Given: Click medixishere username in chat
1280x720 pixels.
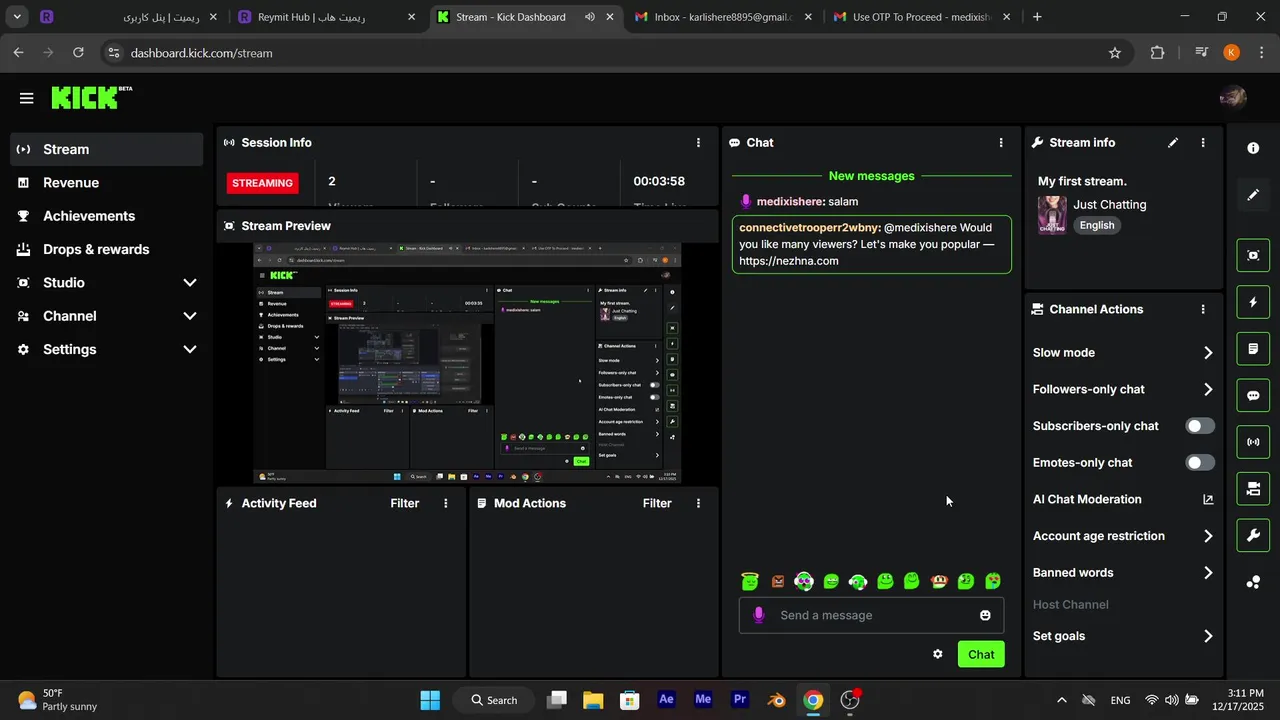Looking at the screenshot, I should tap(790, 202).
